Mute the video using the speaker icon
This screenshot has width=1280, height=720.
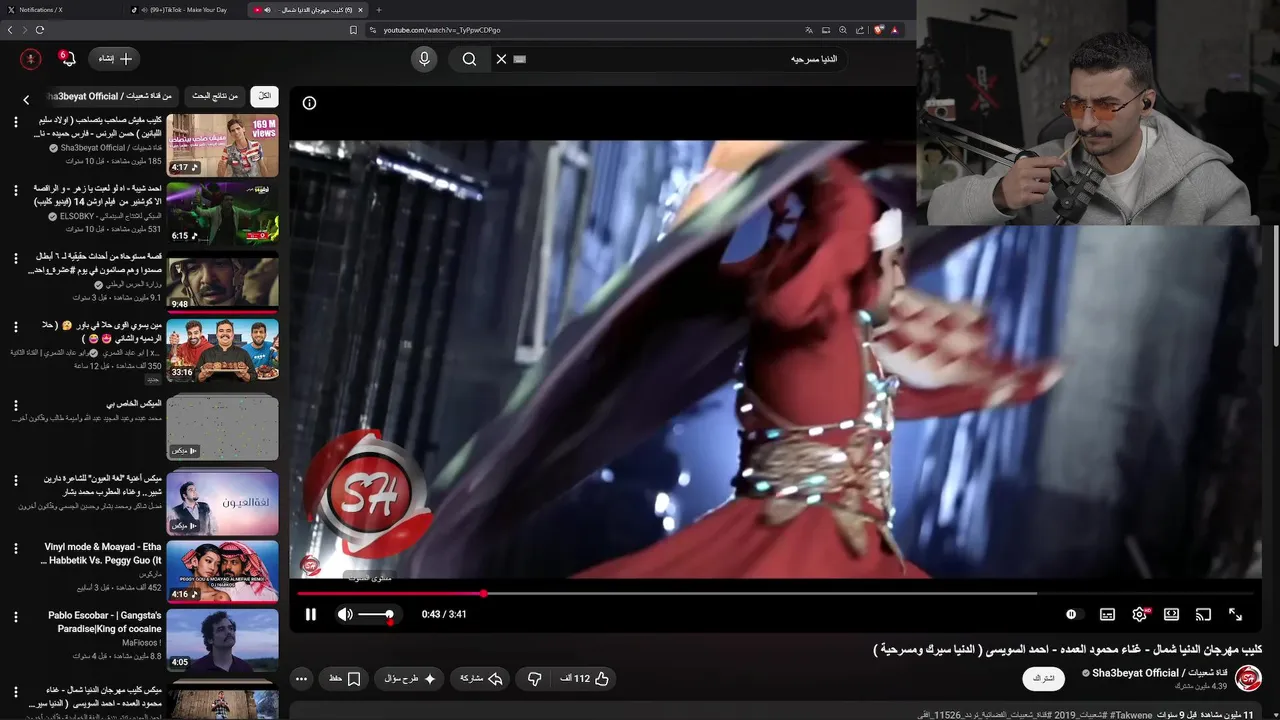click(x=345, y=614)
